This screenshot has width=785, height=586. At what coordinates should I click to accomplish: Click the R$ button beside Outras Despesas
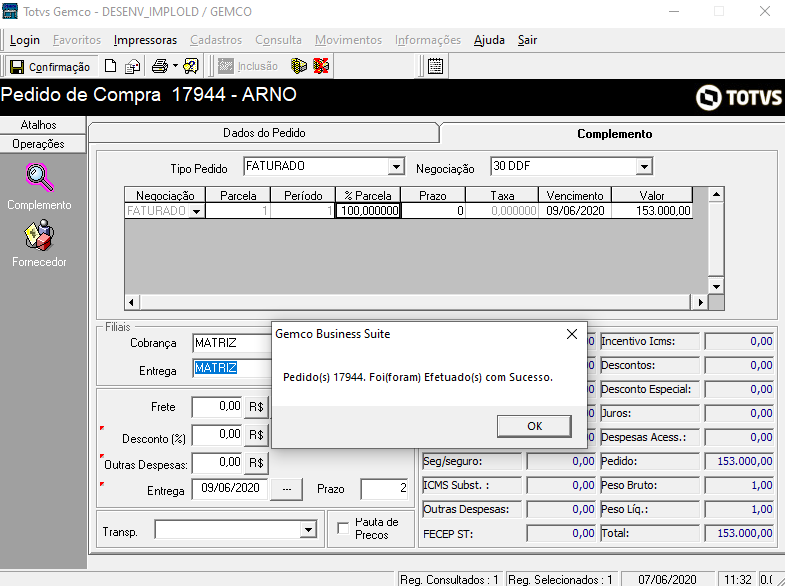pyautogui.click(x=256, y=463)
